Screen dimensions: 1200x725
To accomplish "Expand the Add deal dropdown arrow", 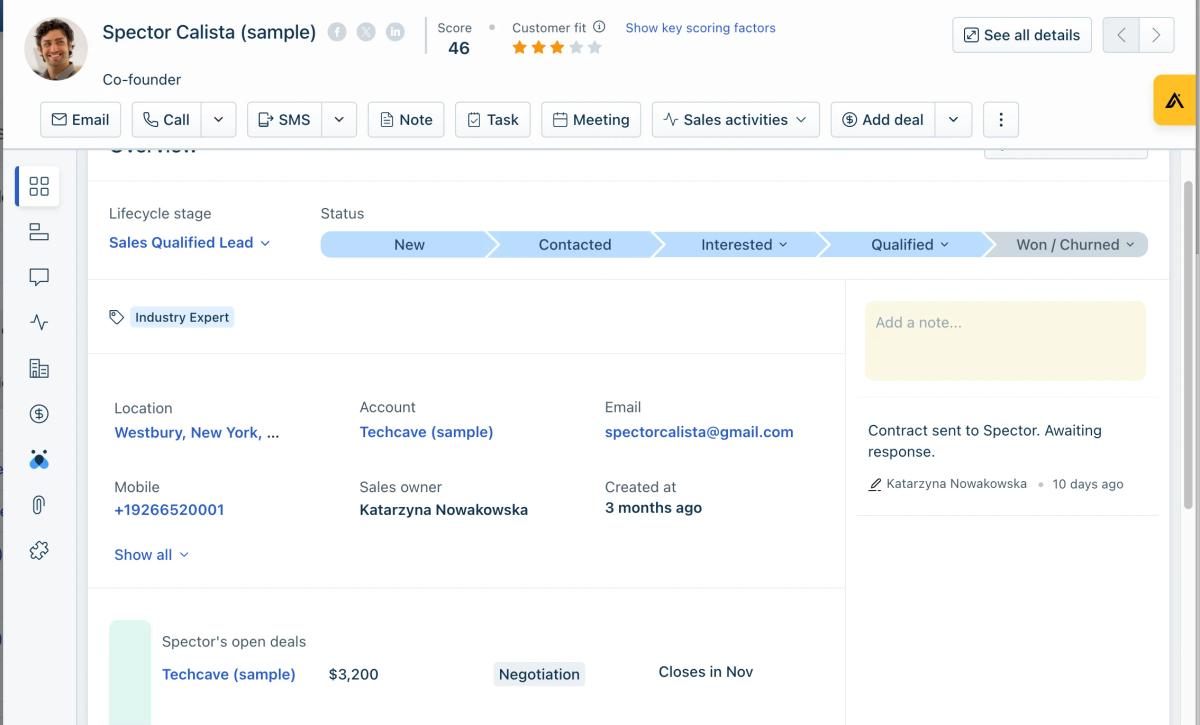I will (x=953, y=120).
